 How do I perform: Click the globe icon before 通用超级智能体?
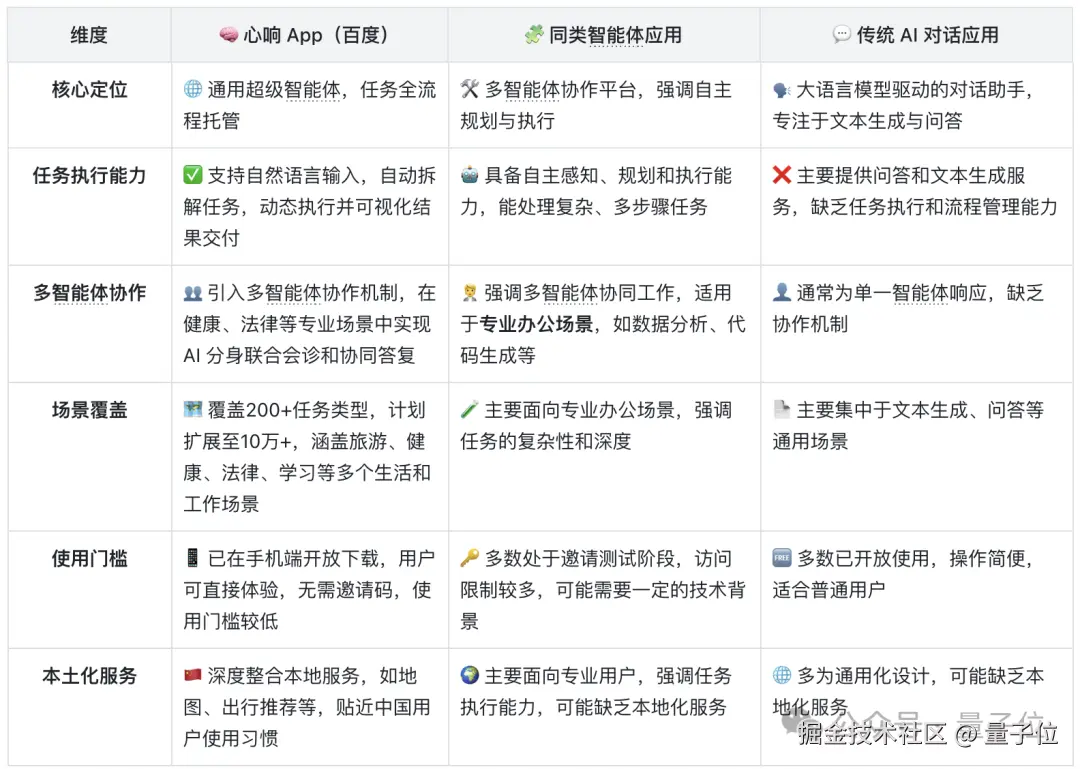[193, 89]
